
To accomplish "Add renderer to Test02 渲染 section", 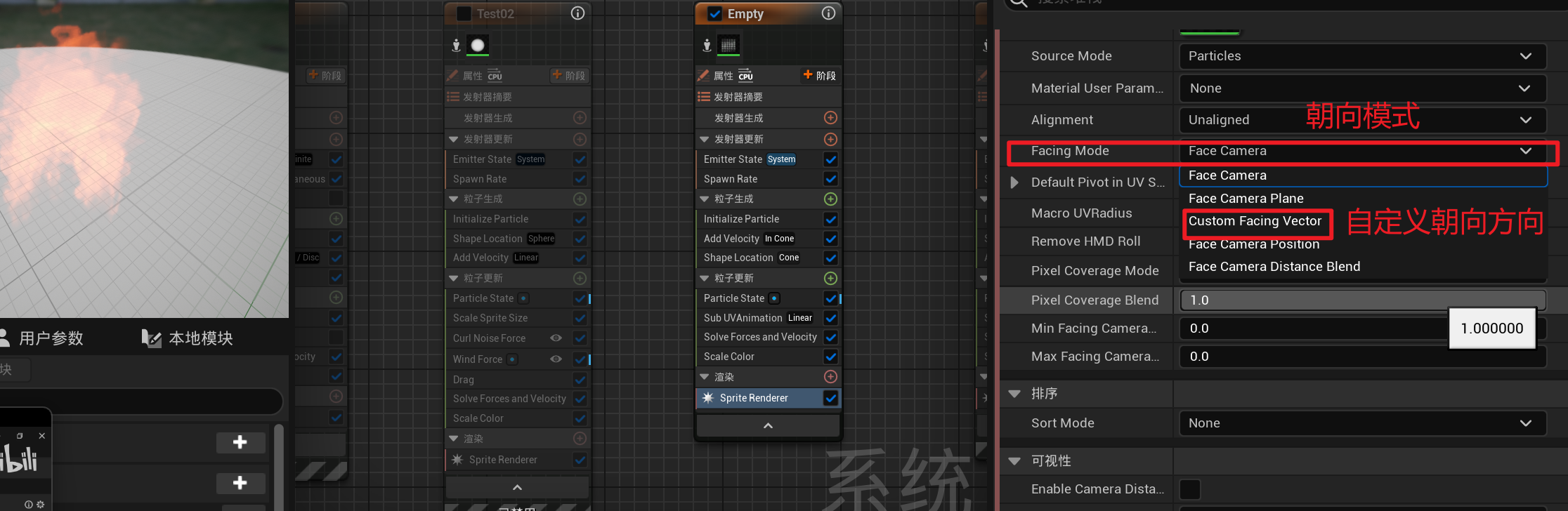I will point(580,439).
